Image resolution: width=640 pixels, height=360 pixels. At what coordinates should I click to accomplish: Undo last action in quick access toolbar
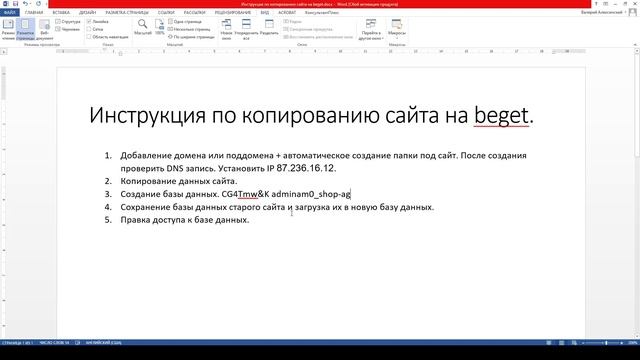[x=25, y=4]
